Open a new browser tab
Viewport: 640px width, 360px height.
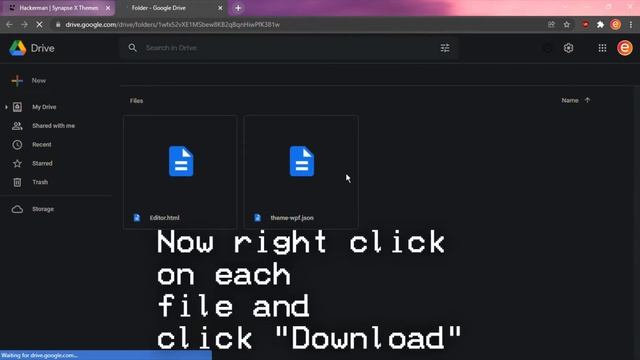tap(238, 8)
